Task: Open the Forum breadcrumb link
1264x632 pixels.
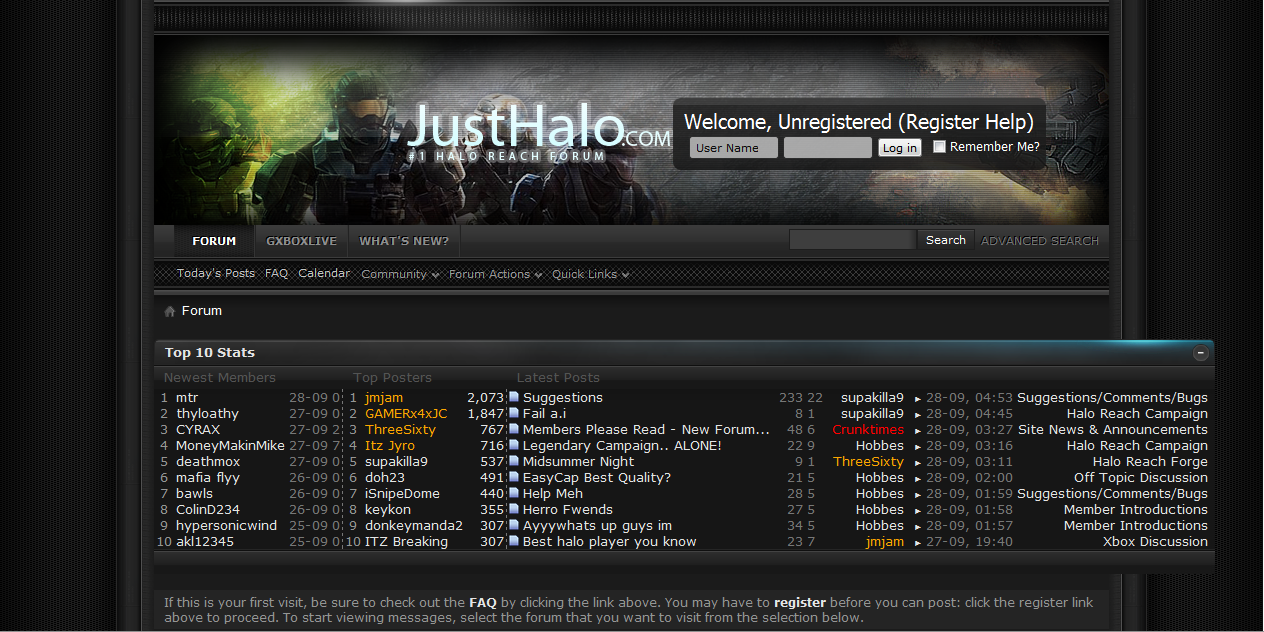Action: coord(202,311)
